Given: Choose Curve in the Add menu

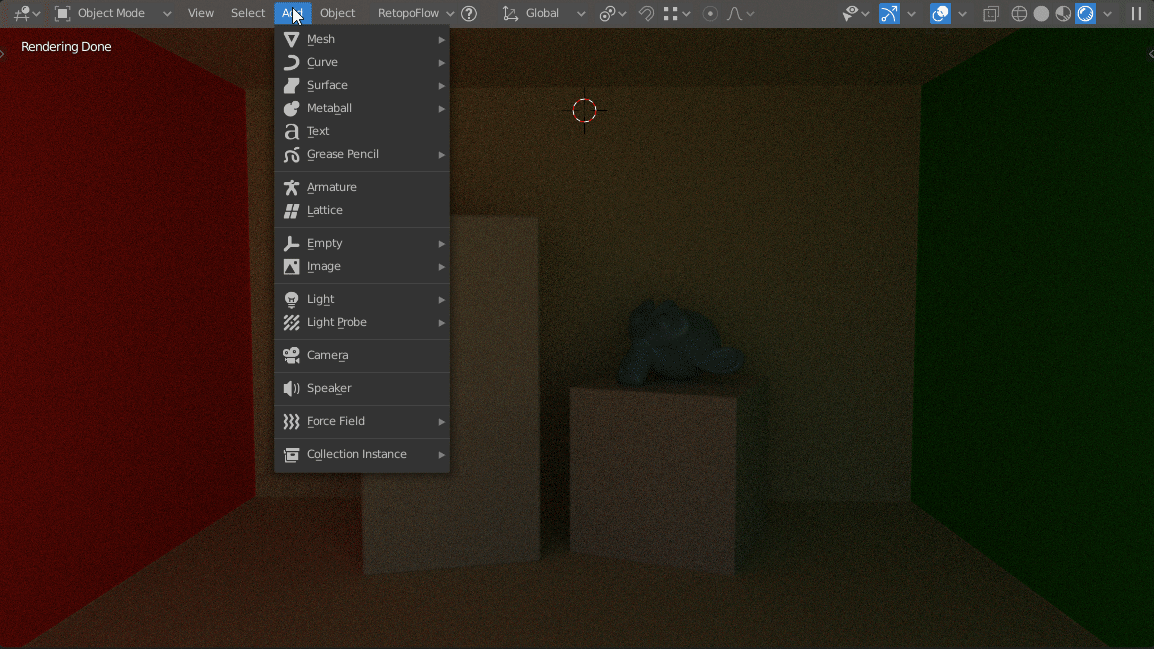Looking at the screenshot, I should pos(362,62).
